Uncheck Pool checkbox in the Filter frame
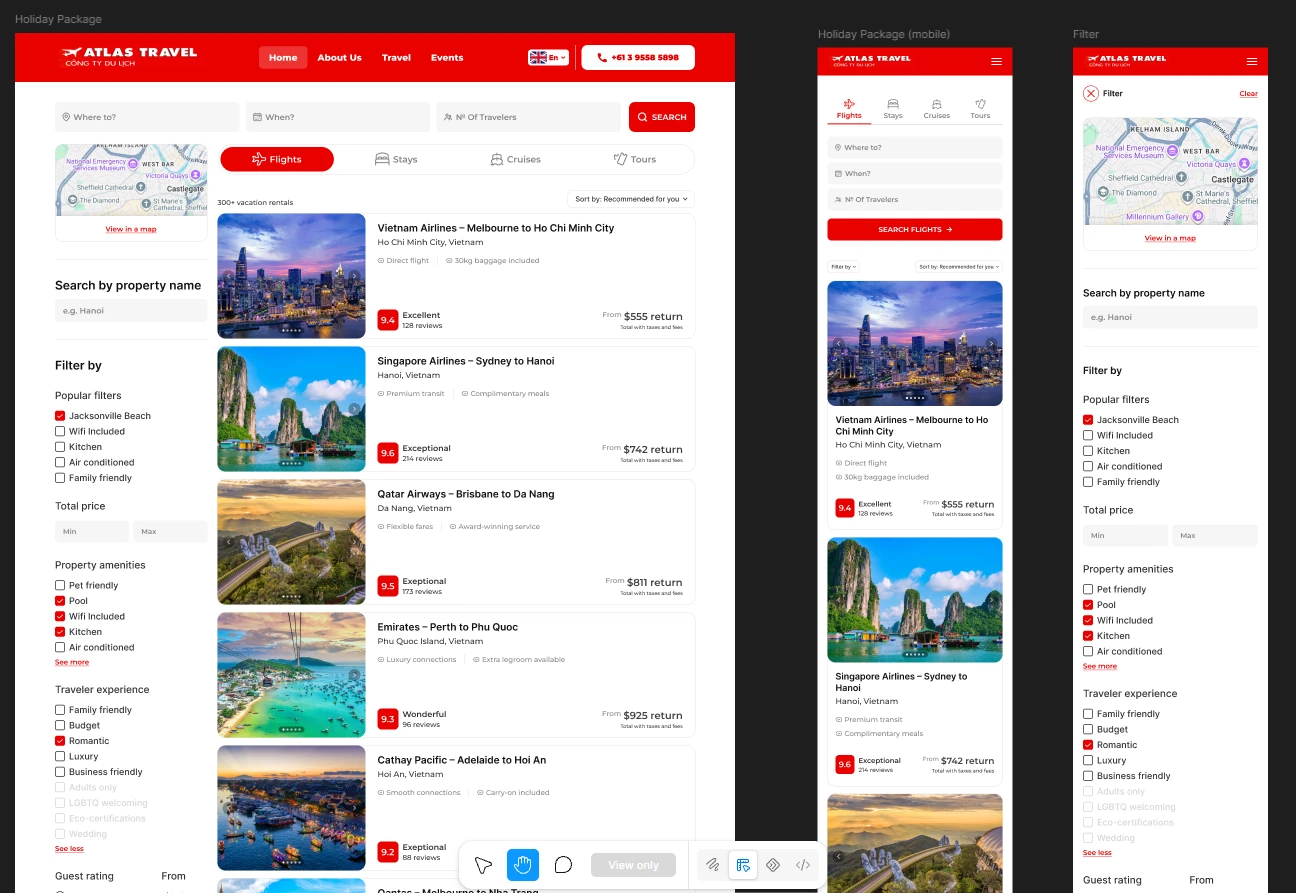This screenshot has width=1296, height=893. (x=1088, y=605)
